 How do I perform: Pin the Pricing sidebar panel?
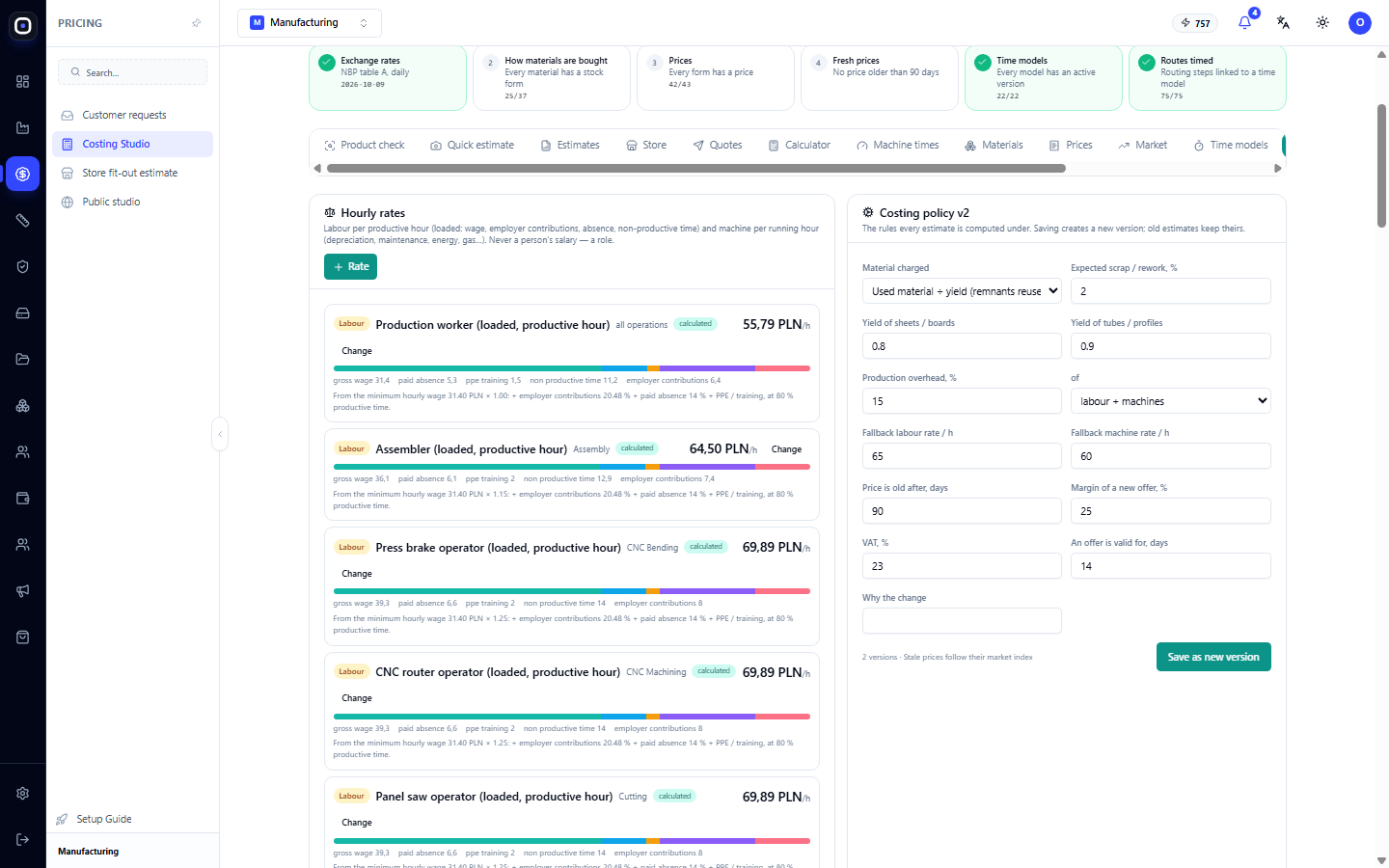pos(197,23)
